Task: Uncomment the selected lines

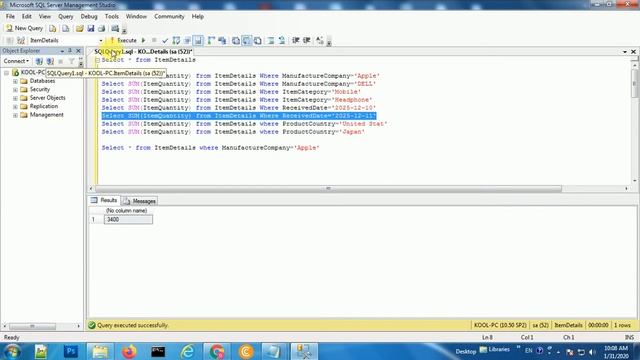Action: 282,40
